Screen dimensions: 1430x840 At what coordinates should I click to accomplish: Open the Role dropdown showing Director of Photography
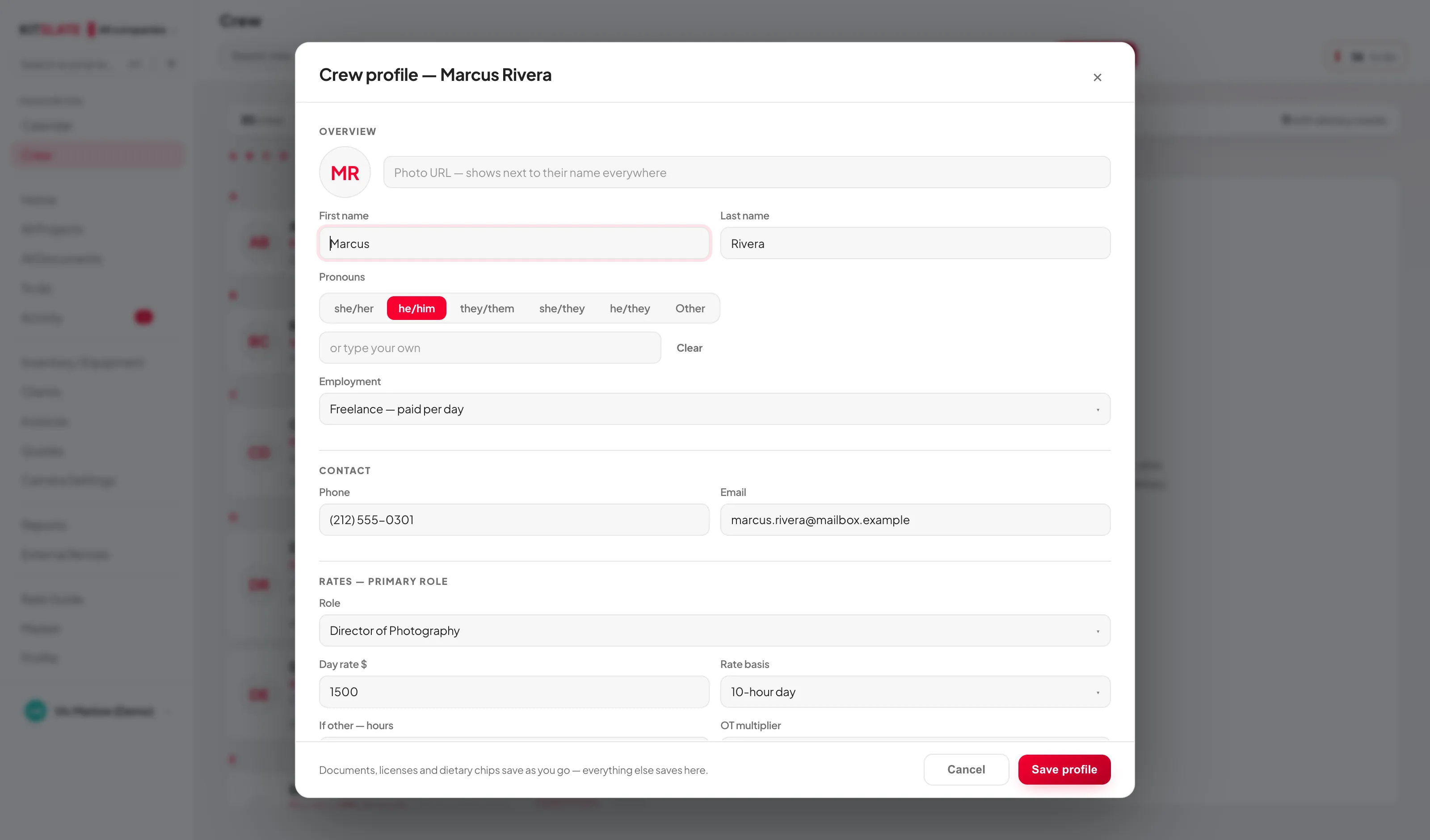[715, 630]
